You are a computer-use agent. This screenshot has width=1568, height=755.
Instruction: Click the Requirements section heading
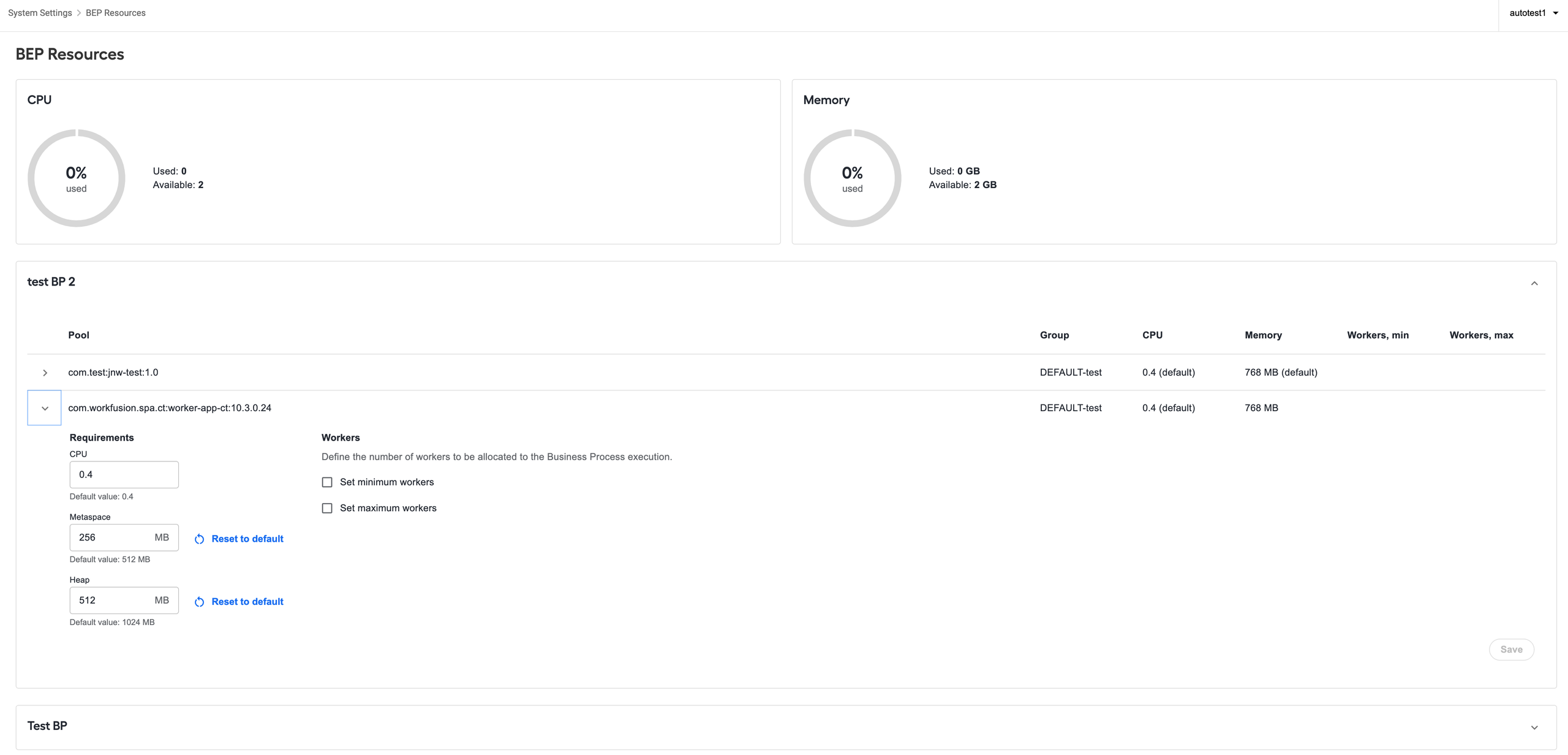(102, 438)
